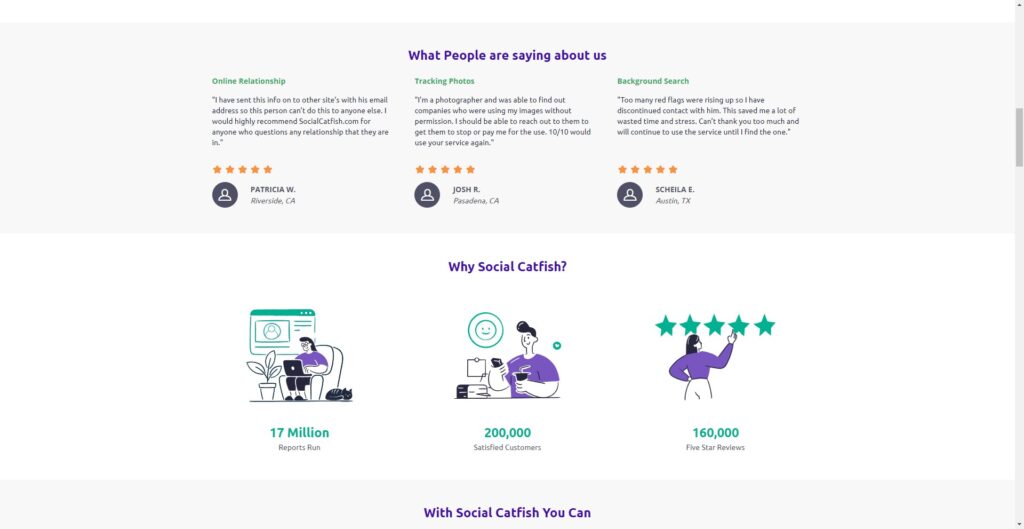Click Josh R.'s profile avatar icon
This screenshot has width=1024, height=529.
pos(427,194)
